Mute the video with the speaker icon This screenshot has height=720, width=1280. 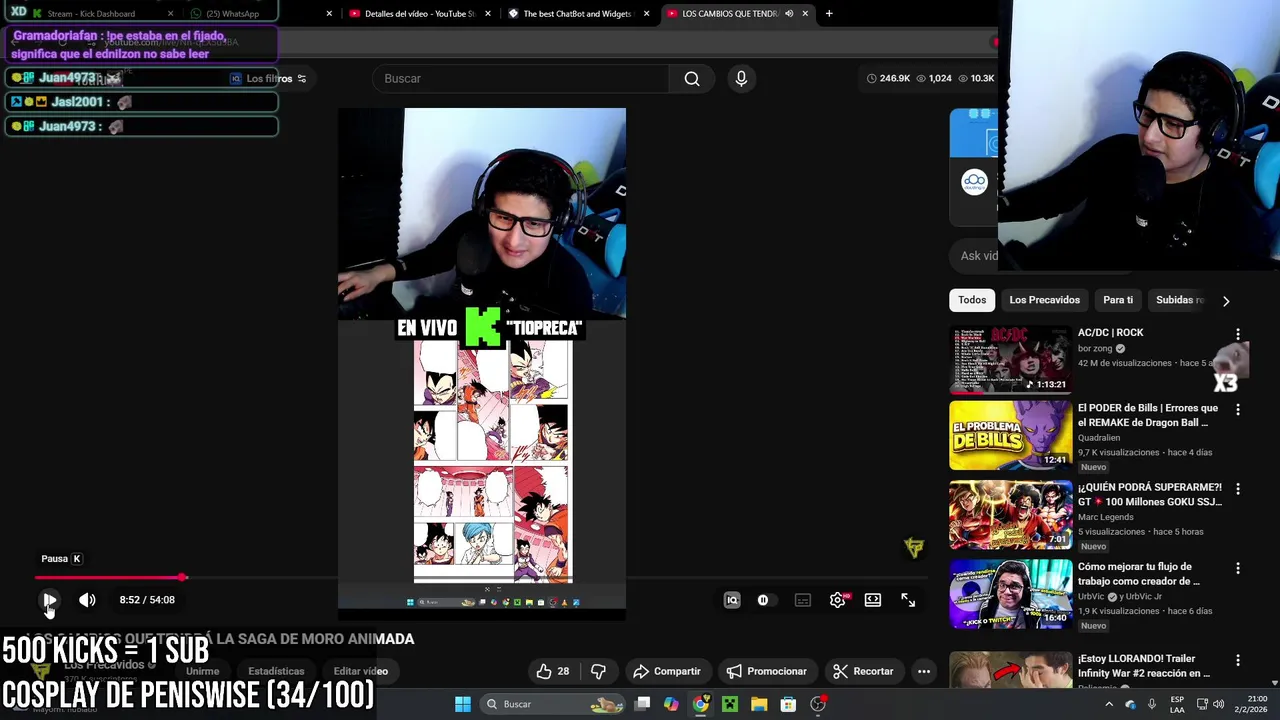(x=87, y=600)
